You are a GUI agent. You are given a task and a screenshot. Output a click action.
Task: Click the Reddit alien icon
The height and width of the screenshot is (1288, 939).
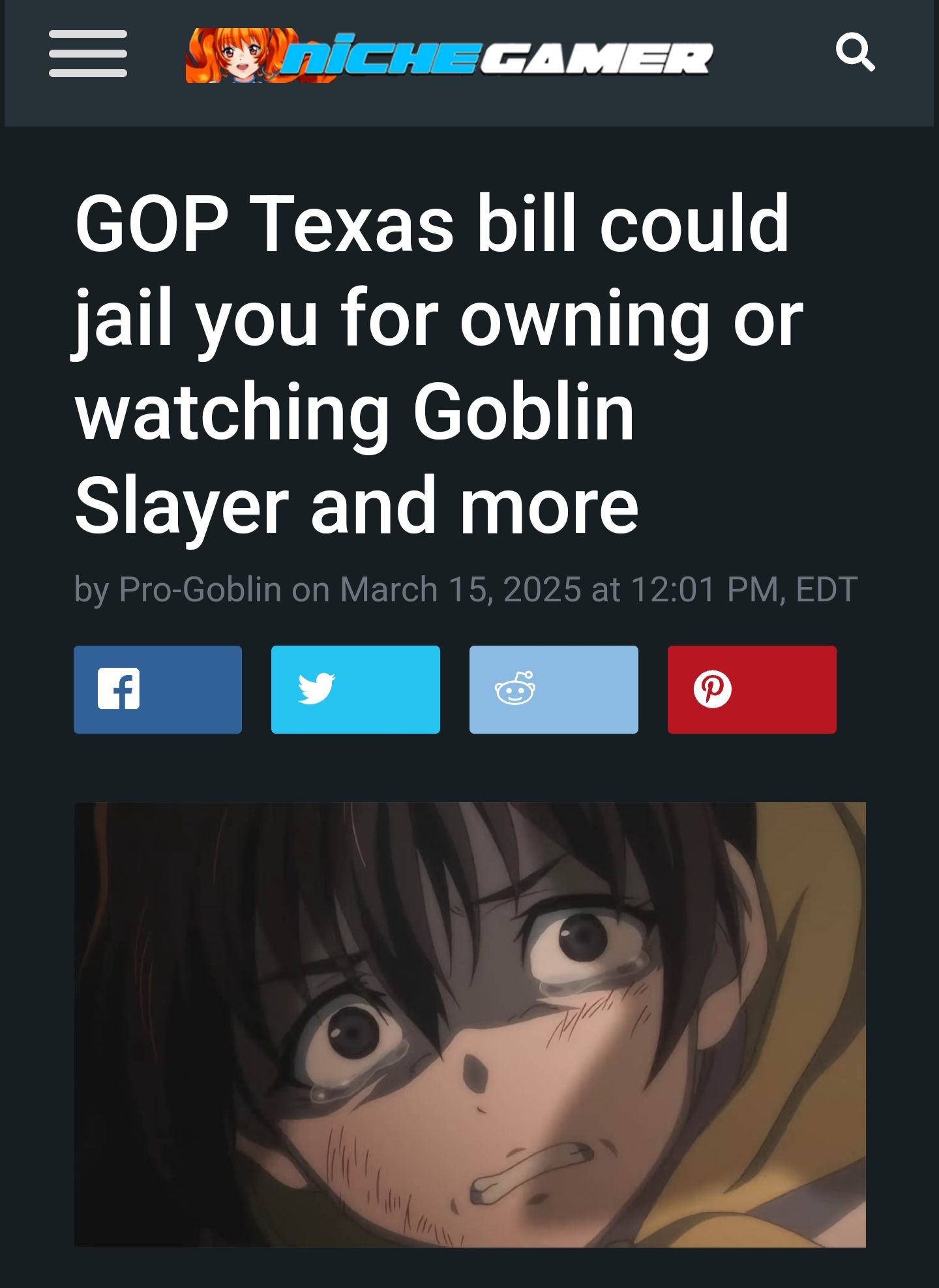click(515, 688)
